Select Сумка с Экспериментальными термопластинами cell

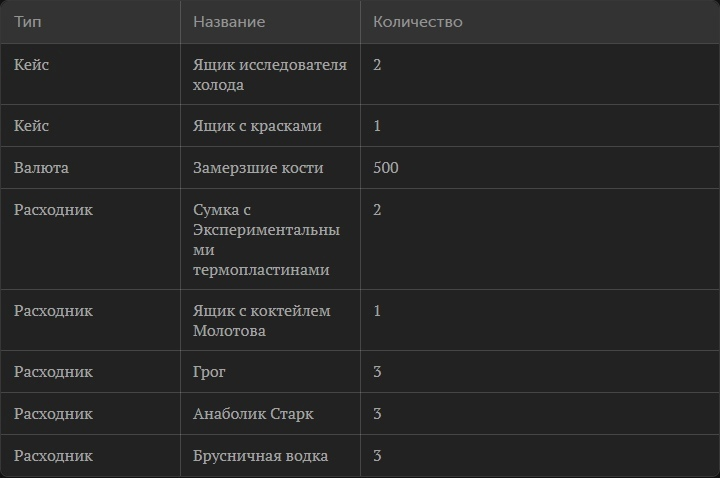[x=266, y=240]
